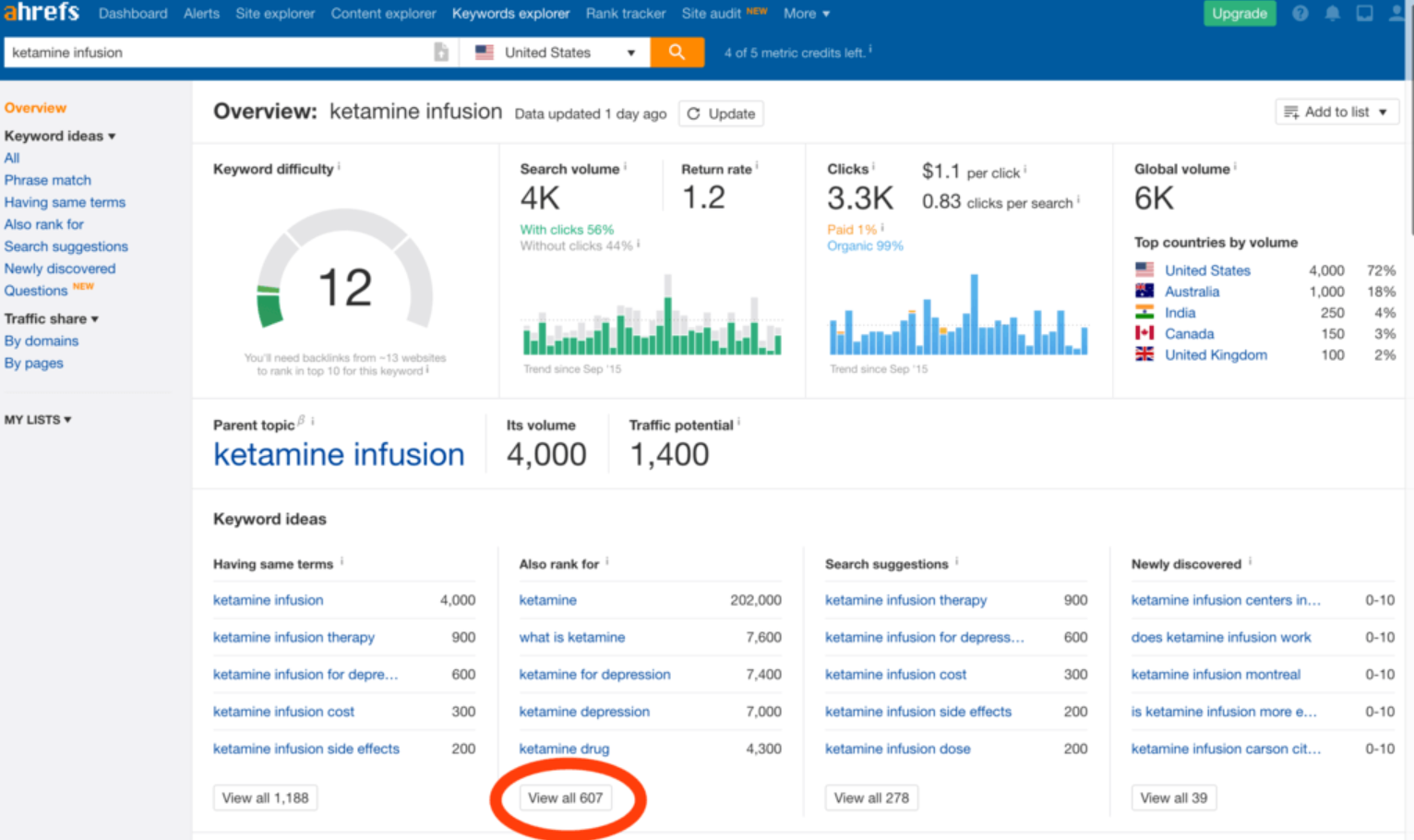Open the United States country dropdown
This screenshot has height=840, width=1414.
[x=555, y=53]
